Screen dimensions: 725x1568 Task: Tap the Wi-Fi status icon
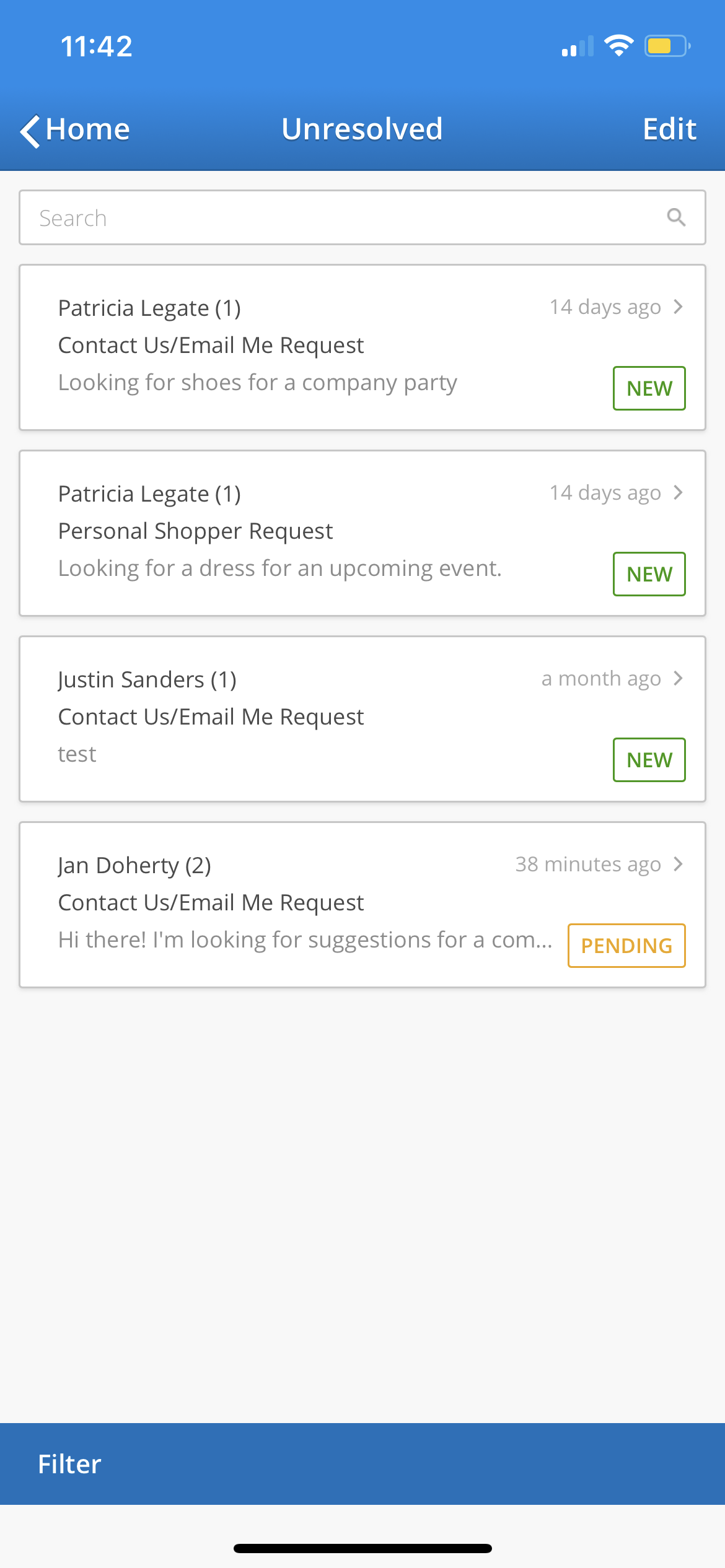(618, 46)
